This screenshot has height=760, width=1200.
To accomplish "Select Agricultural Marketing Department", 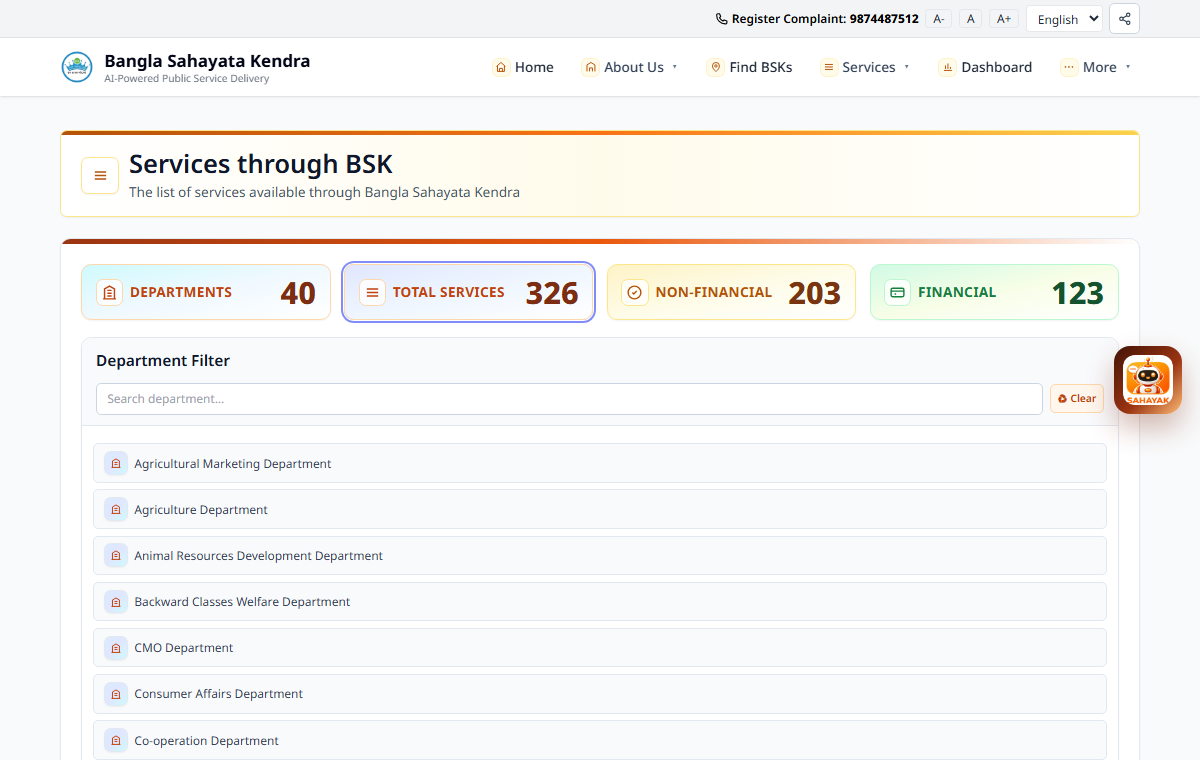I will [x=600, y=463].
